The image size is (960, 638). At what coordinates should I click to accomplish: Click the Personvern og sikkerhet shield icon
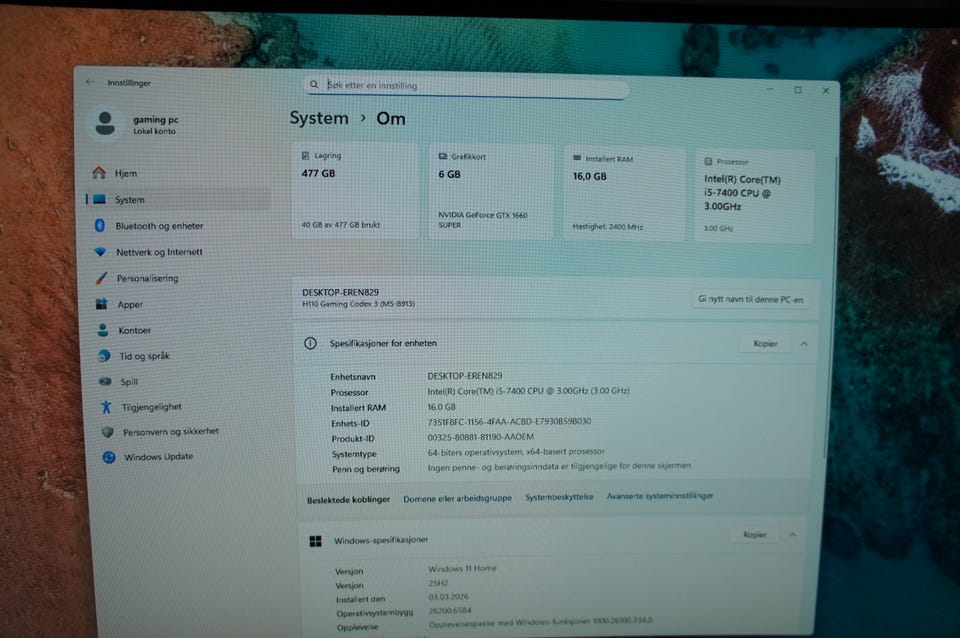108,432
